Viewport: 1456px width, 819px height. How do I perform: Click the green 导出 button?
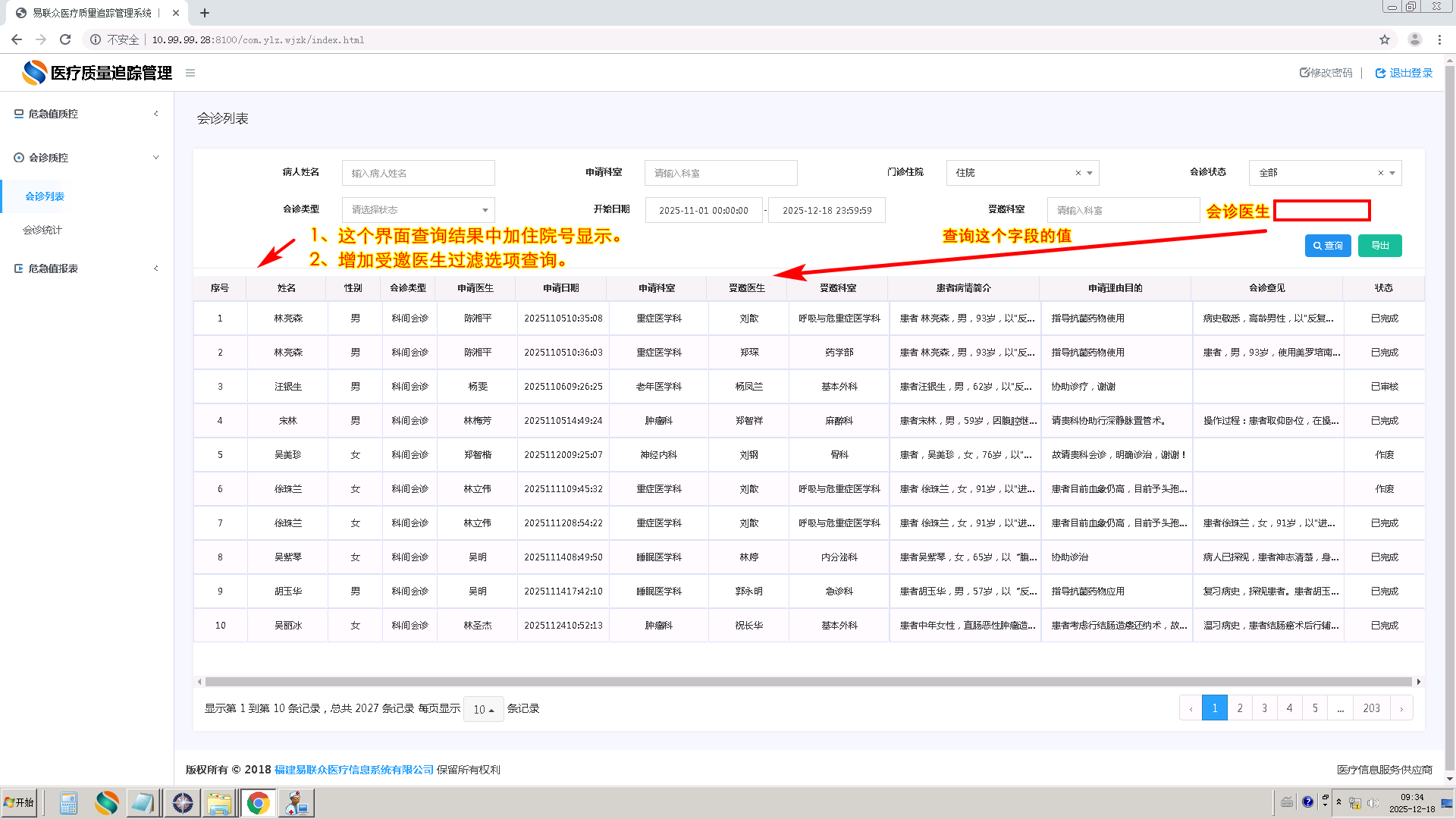1380,246
